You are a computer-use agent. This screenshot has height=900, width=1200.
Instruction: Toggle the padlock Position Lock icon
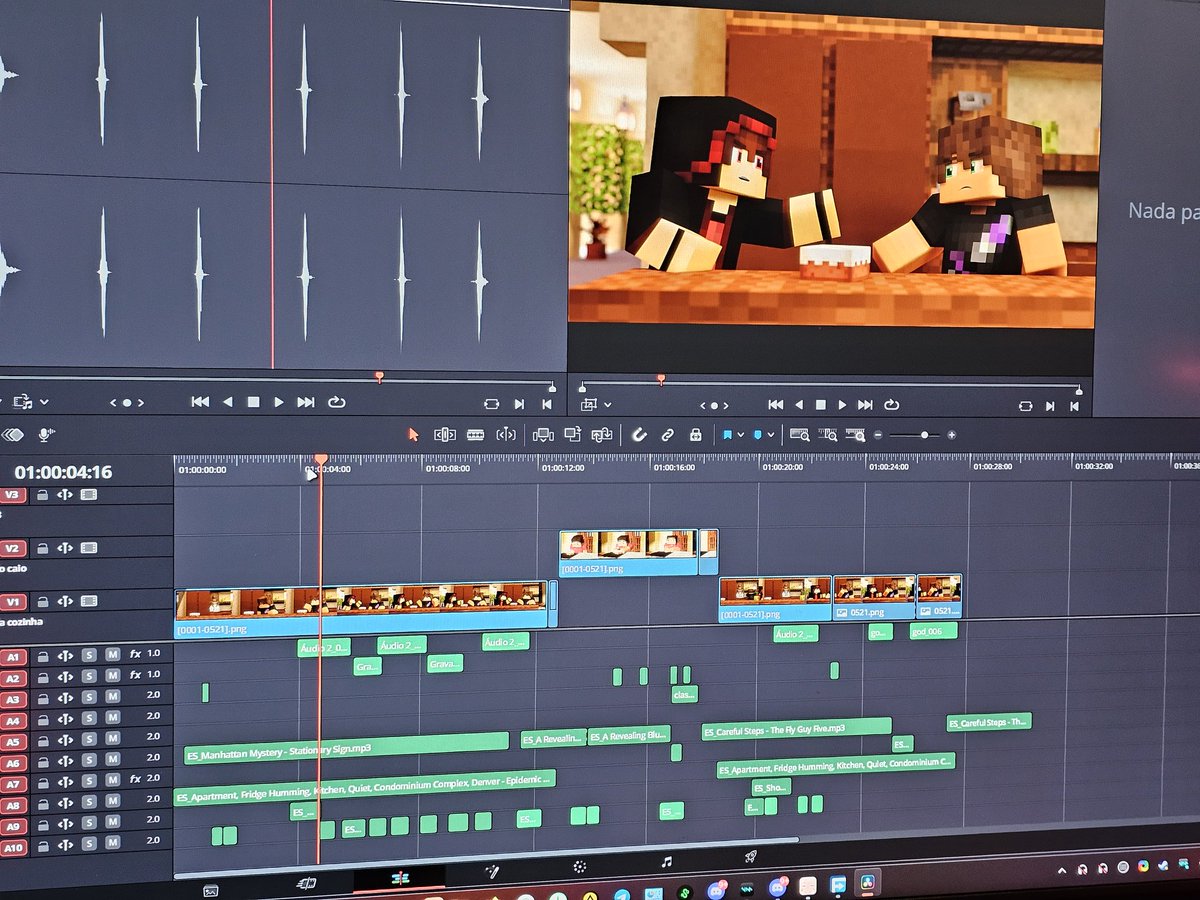tap(695, 435)
